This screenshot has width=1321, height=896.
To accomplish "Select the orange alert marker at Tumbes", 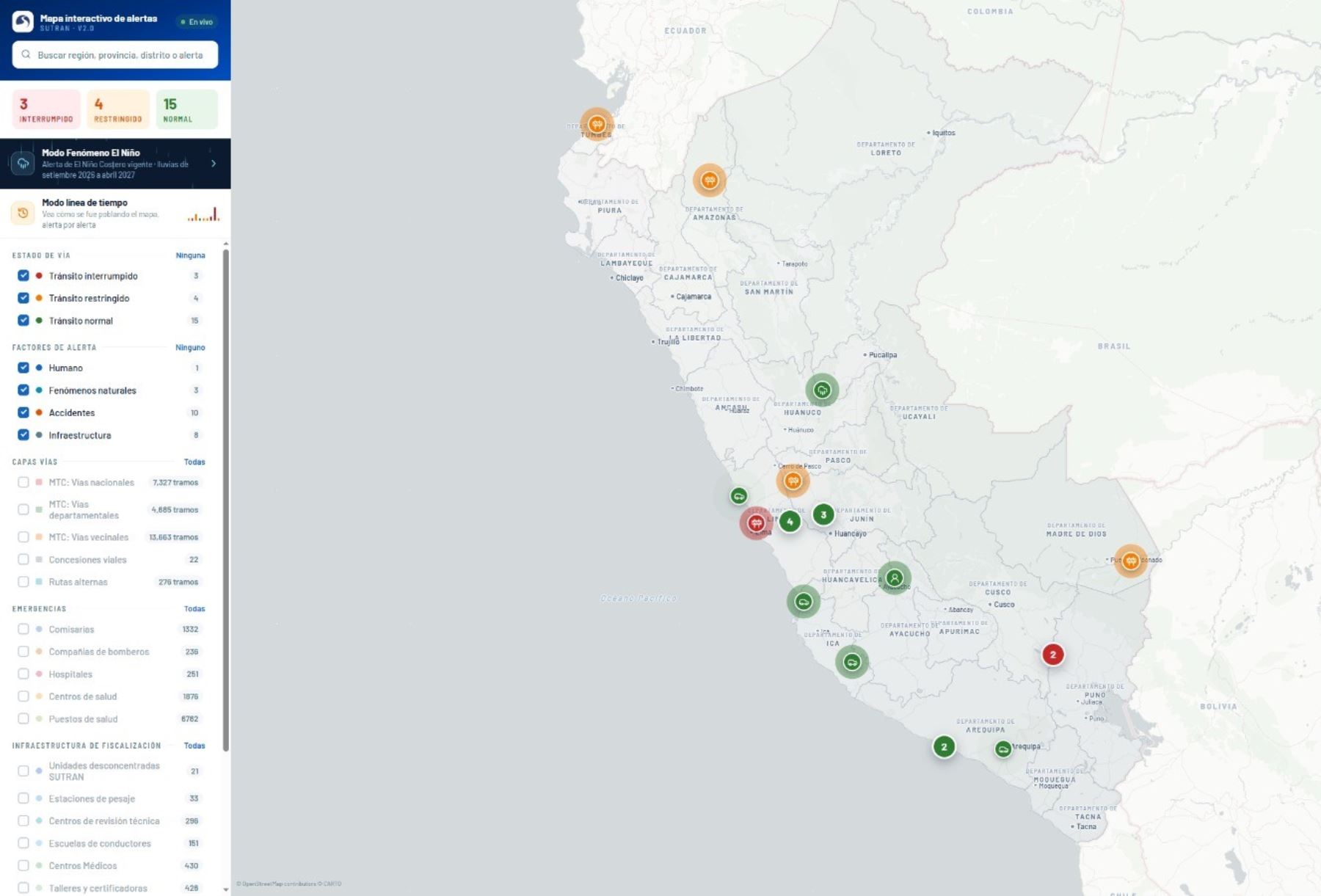I will pos(597,124).
